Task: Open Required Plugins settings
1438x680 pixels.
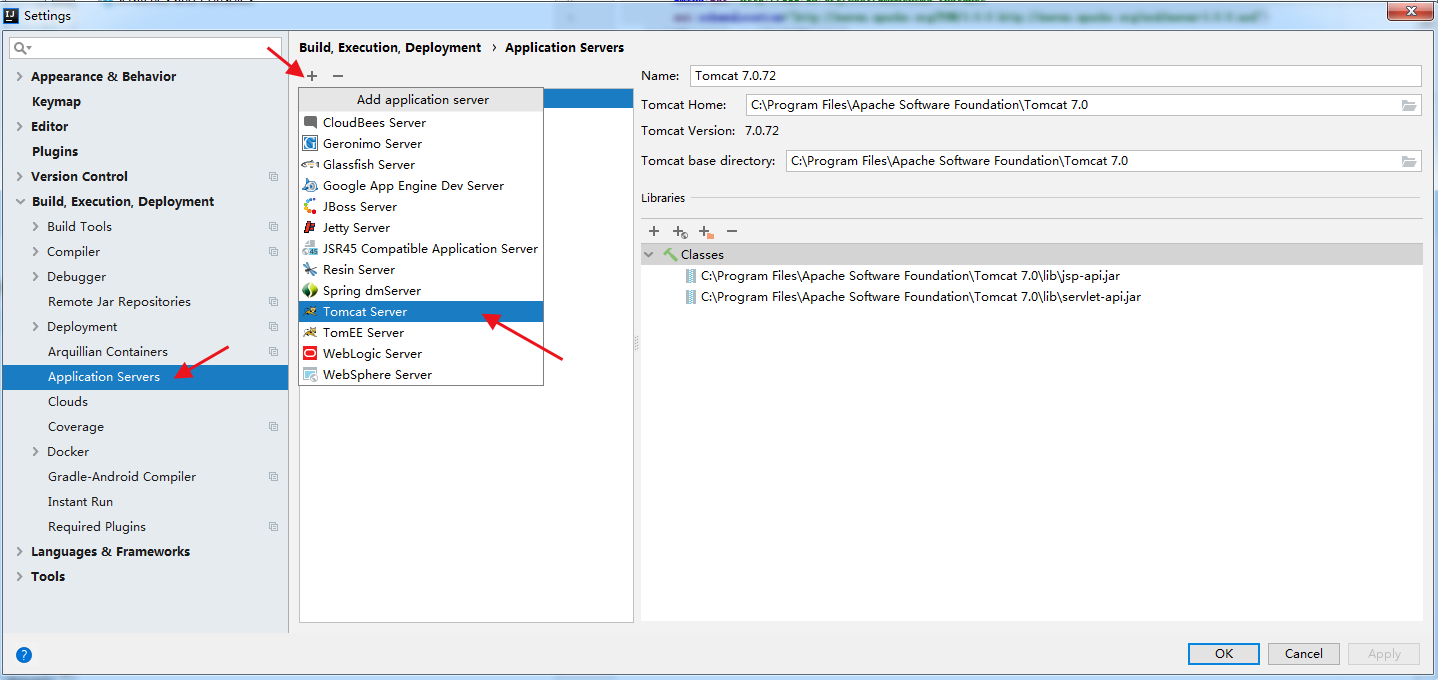Action: pos(97,526)
